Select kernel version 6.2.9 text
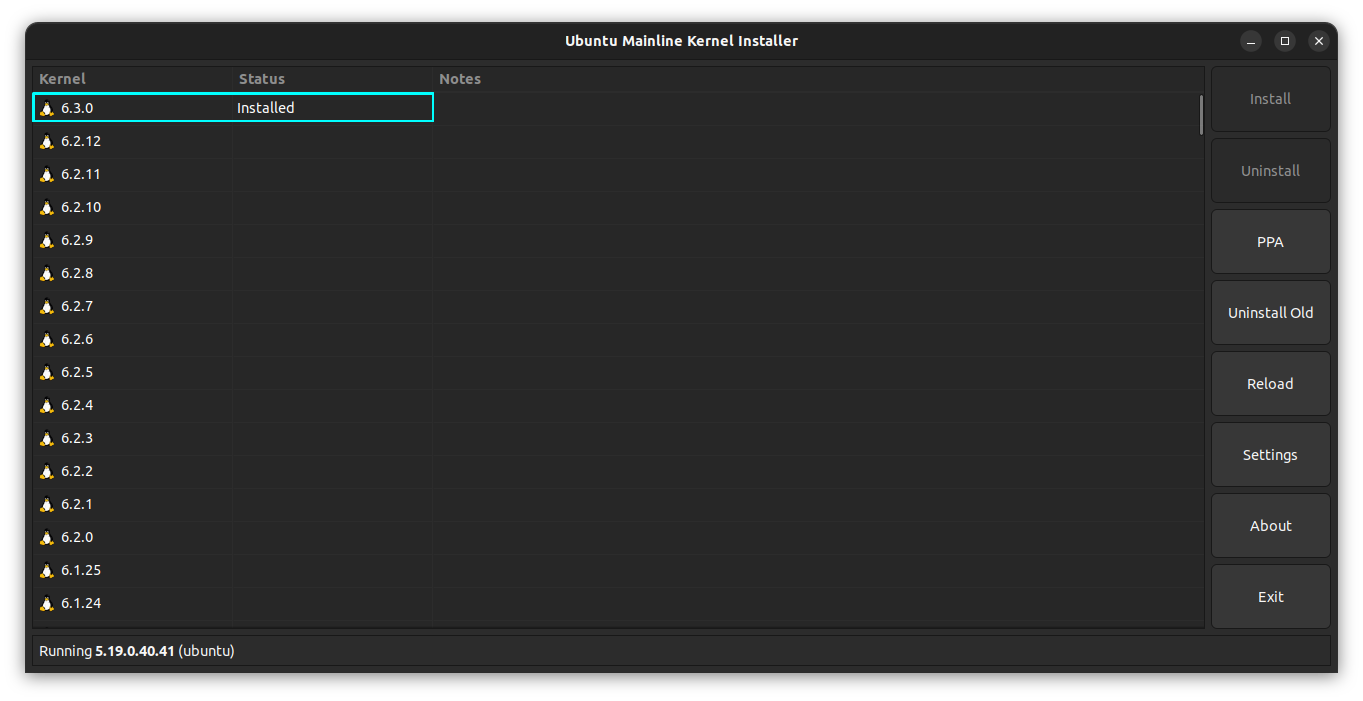This screenshot has width=1363, height=701. tap(77, 240)
